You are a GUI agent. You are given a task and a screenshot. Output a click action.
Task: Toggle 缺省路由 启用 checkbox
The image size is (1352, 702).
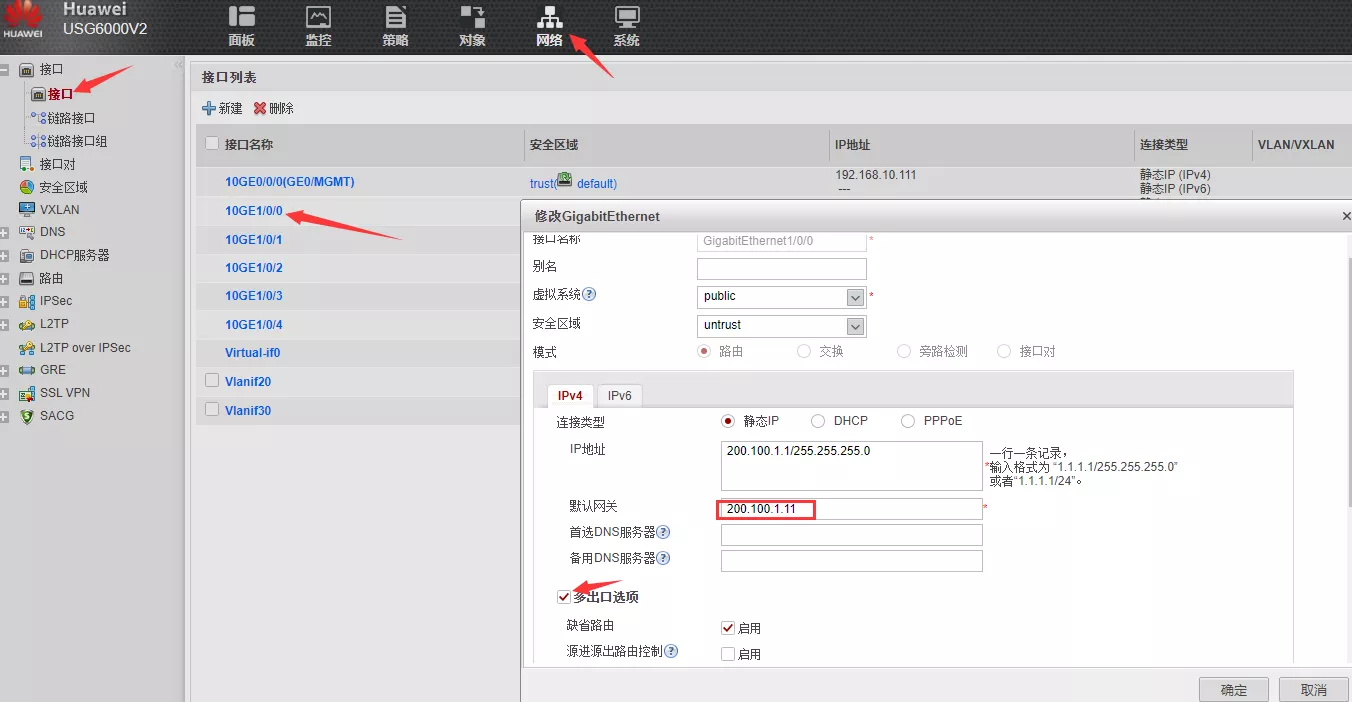(x=728, y=628)
